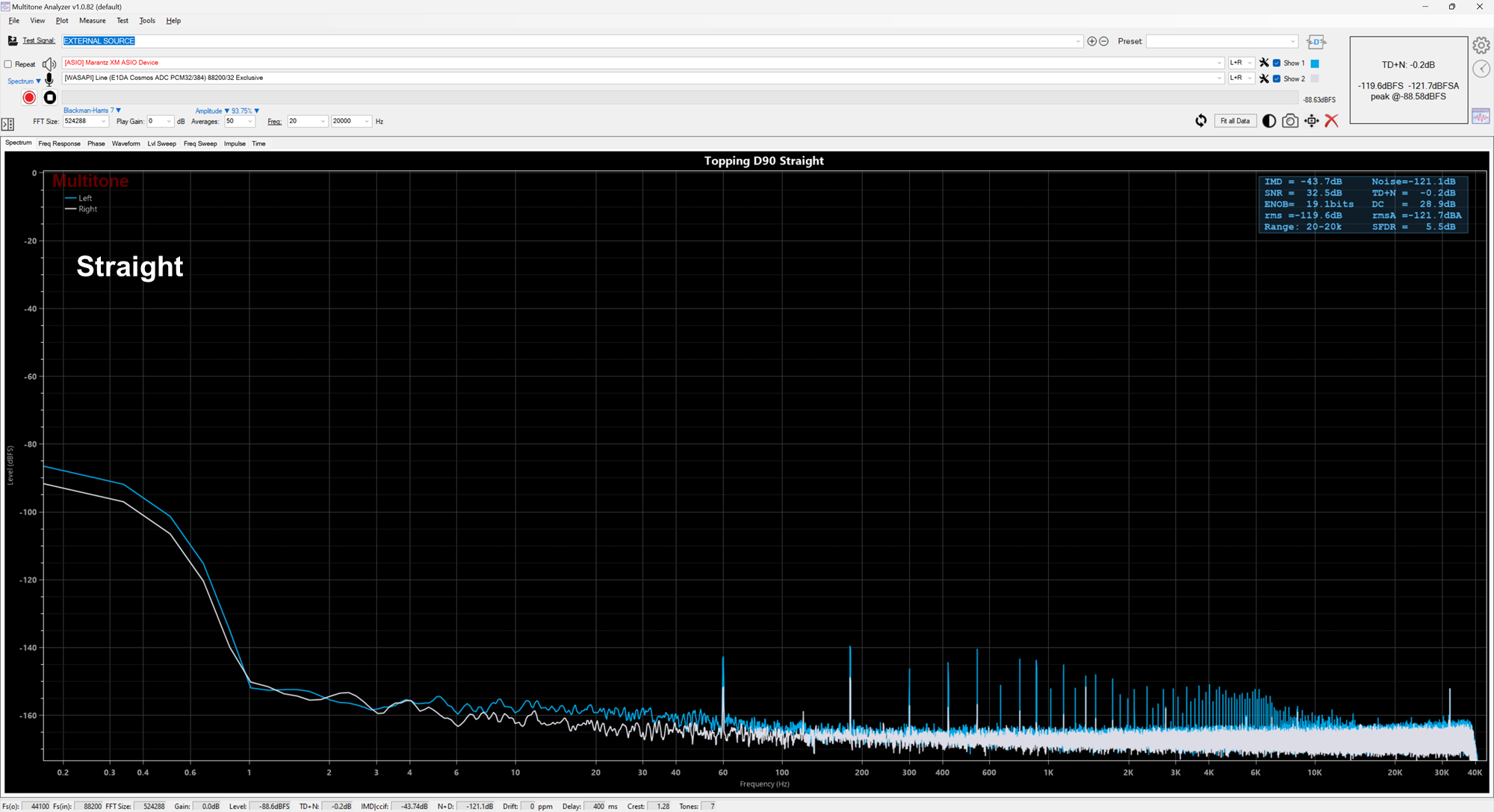Open the Plot menu

(62, 21)
